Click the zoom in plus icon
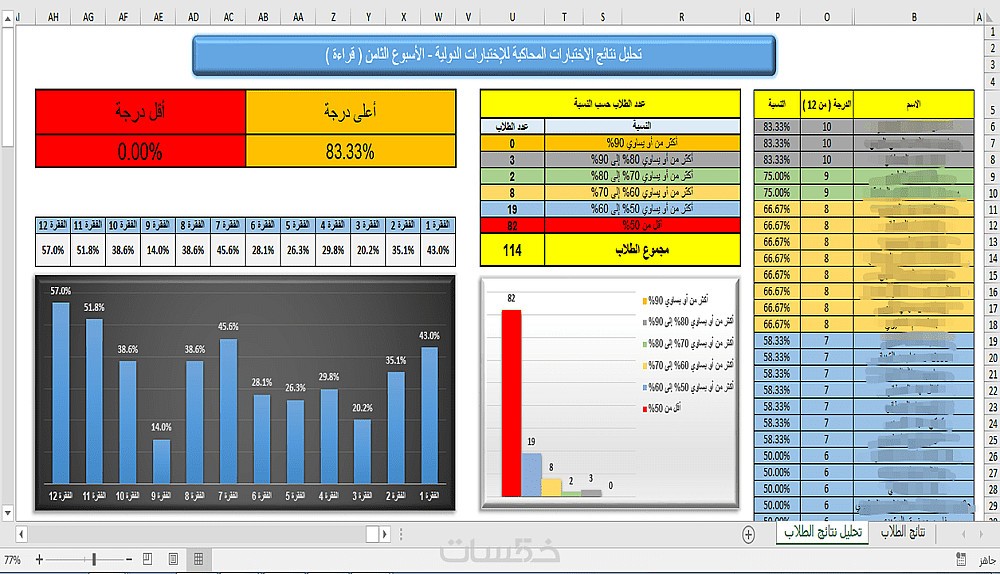The width and height of the screenshot is (1000, 574). (x=40, y=559)
